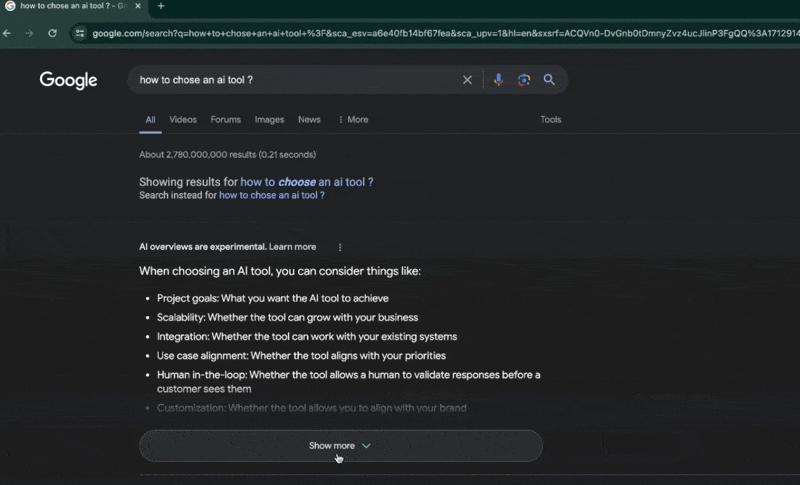This screenshot has width=800, height=485.
Task: Switch to the News tab
Action: [x=309, y=120]
